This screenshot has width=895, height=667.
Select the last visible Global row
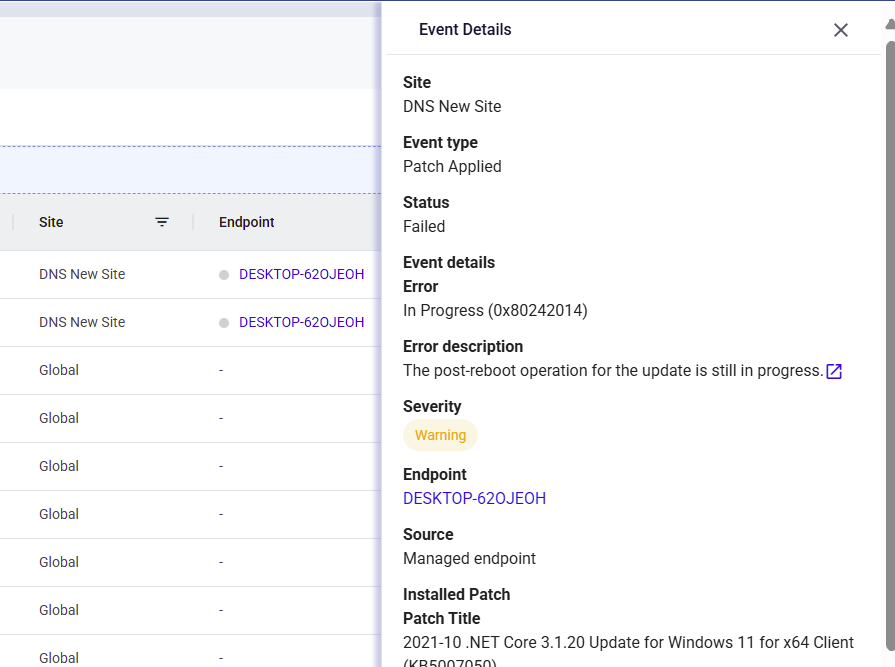(191, 651)
